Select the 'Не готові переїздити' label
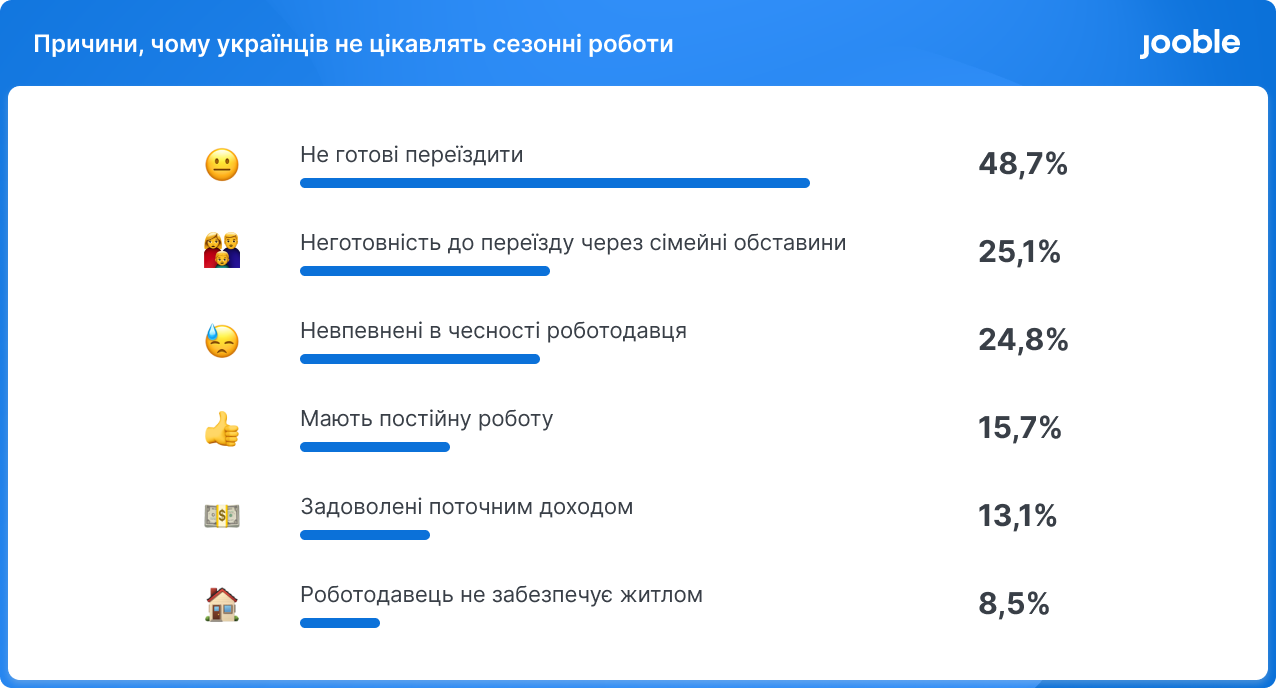The height and width of the screenshot is (688, 1276). click(x=412, y=155)
